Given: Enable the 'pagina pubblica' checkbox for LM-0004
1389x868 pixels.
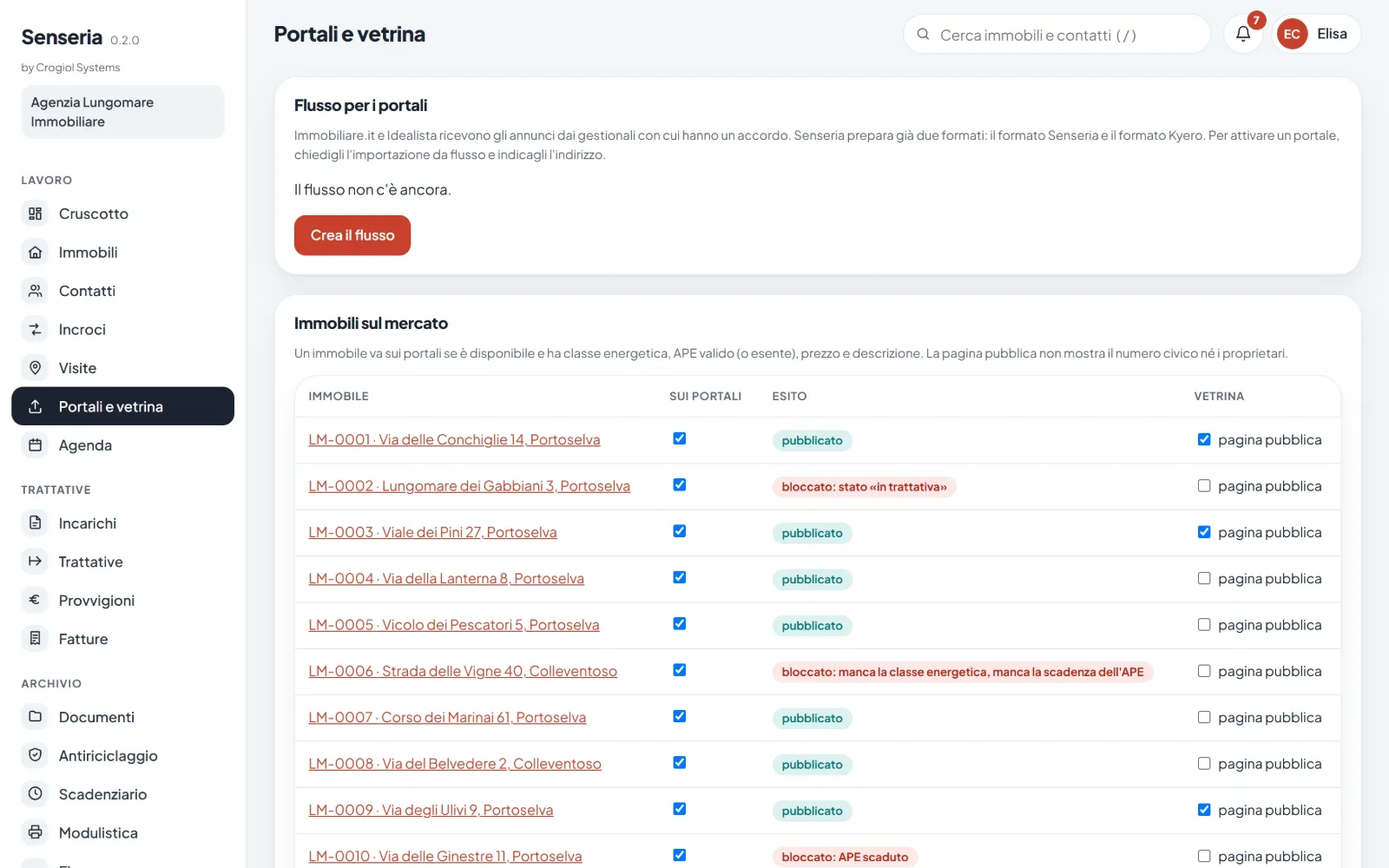Looking at the screenshot, I should coord(1204,578).
